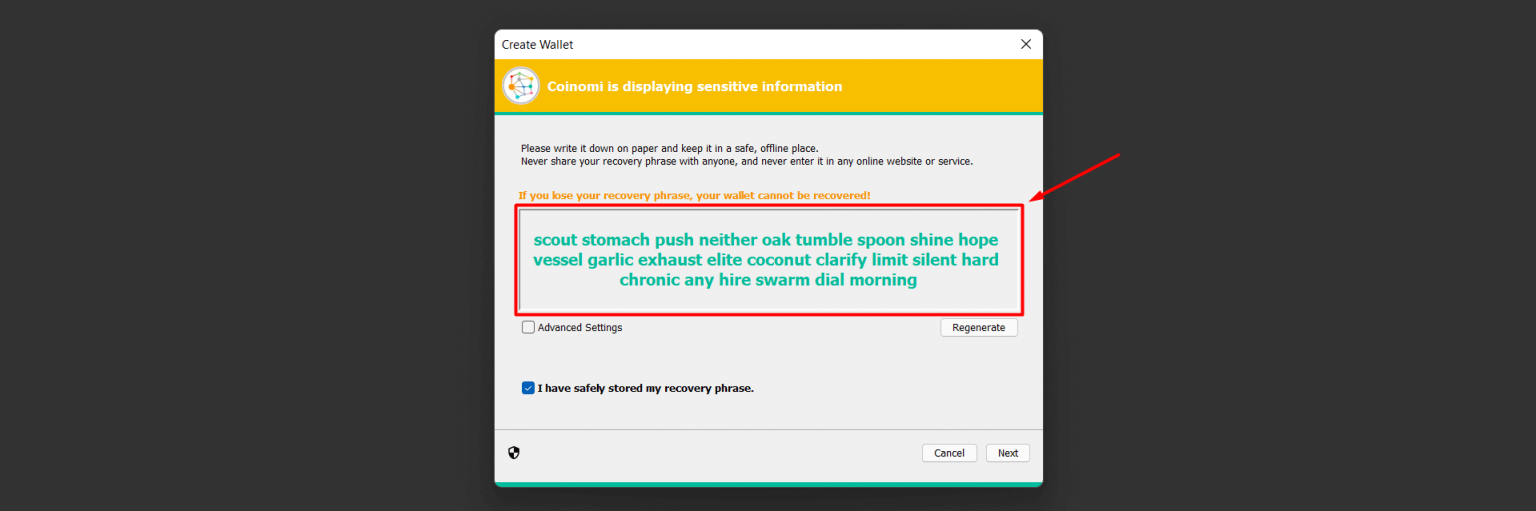Viewport: 1536px width, 511px height.
Task: Close the Create Wallet dialog
Action: coord(1025,44)
